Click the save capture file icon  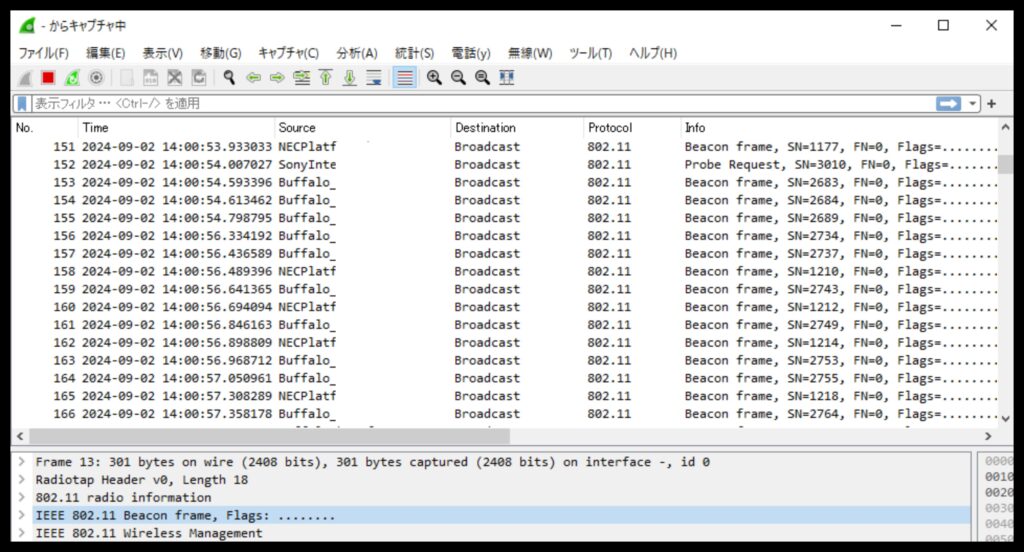pos(150,78)
